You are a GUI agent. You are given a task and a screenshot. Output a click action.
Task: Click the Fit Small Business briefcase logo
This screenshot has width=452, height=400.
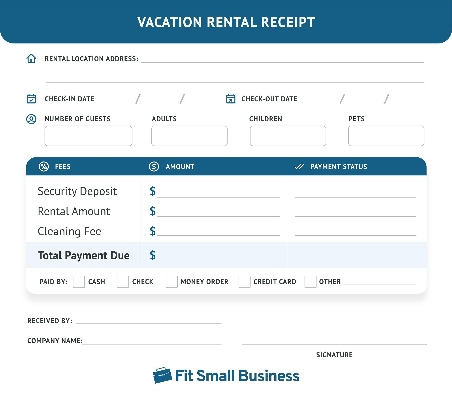pos(162,376)
